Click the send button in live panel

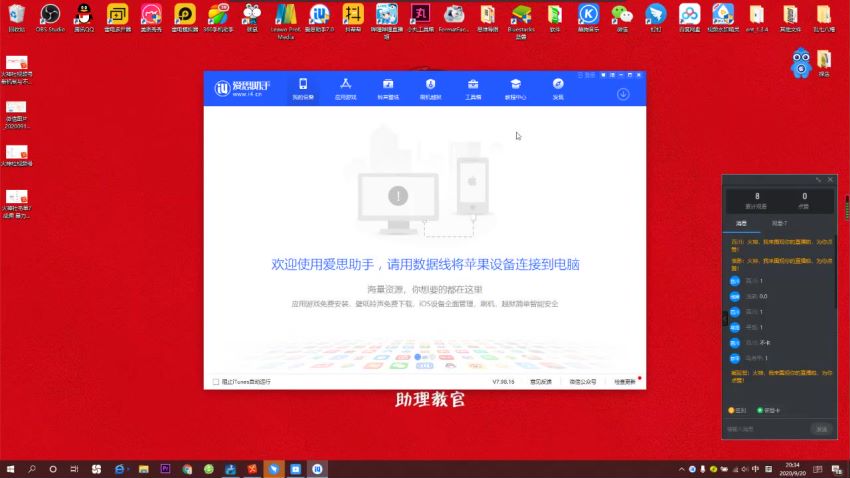[822, 429]
